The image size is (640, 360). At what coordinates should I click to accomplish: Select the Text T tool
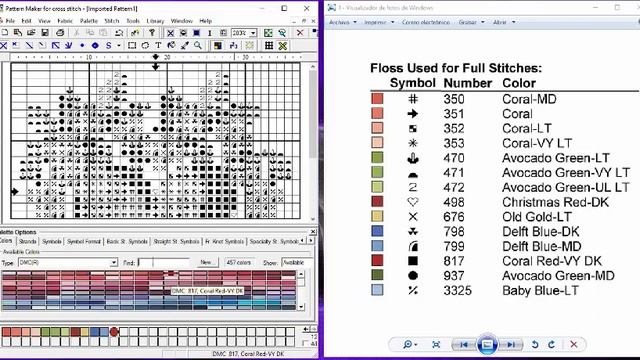tap(158, 46)
